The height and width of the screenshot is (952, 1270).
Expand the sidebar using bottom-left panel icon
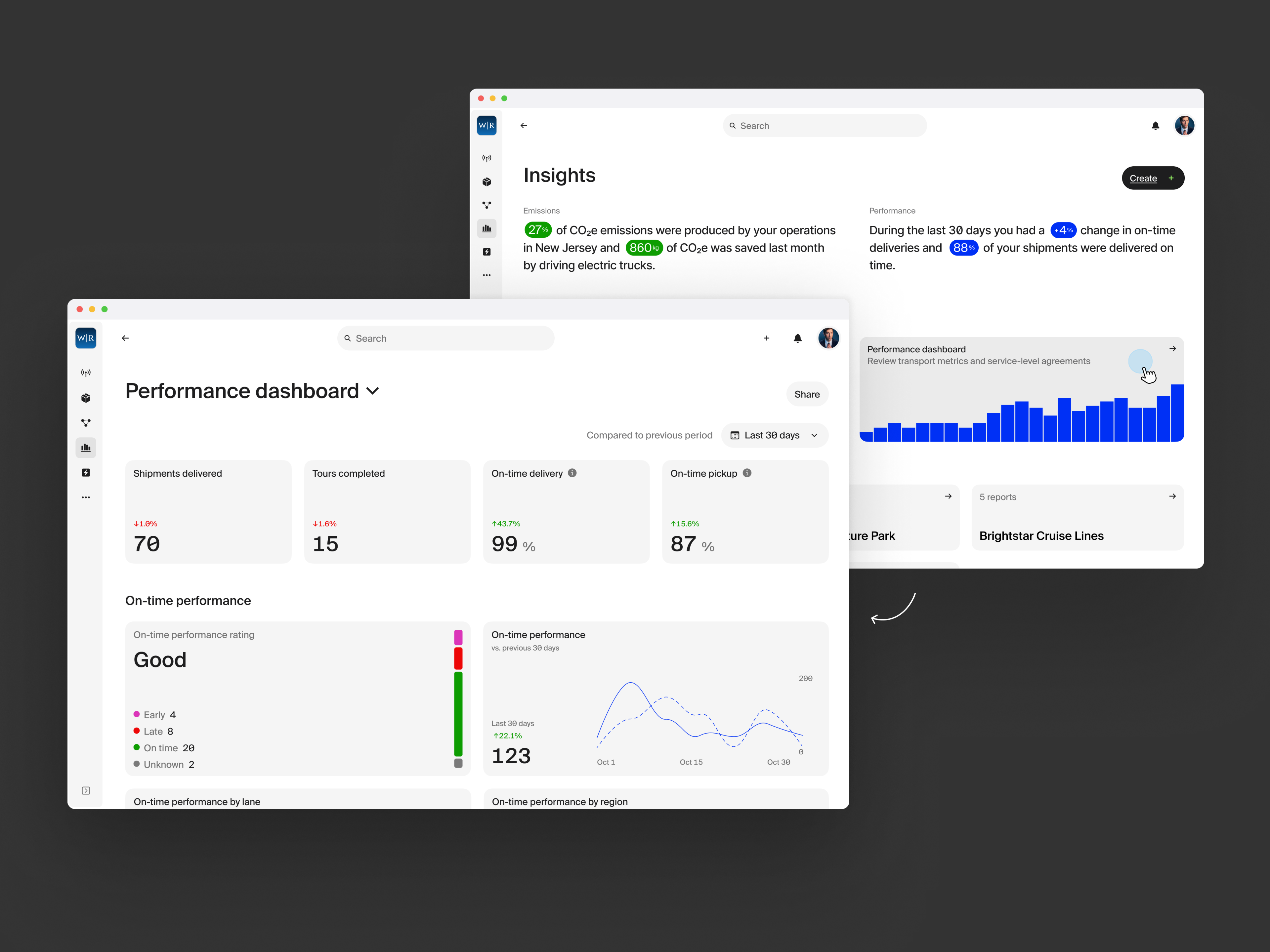(x=86, y=791)
